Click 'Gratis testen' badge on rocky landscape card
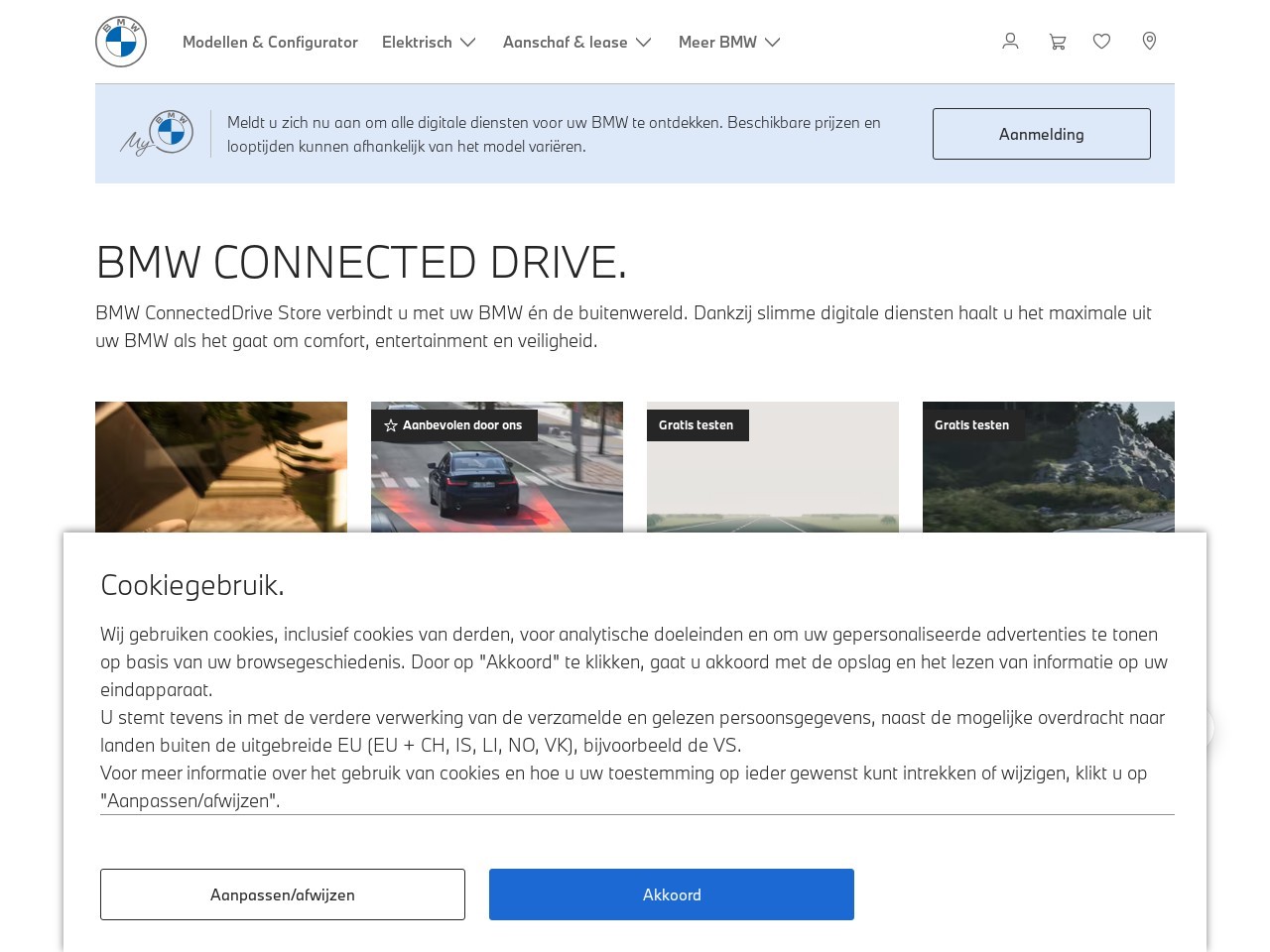 [972, 425]
